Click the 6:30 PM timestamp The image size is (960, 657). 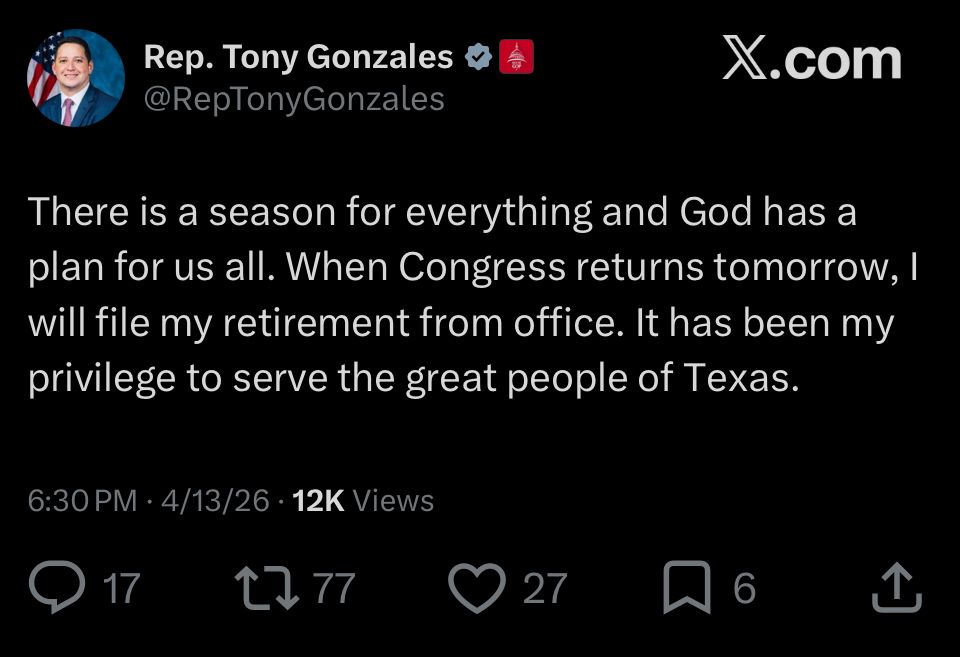pyautogui.click(x=82, y=500)
